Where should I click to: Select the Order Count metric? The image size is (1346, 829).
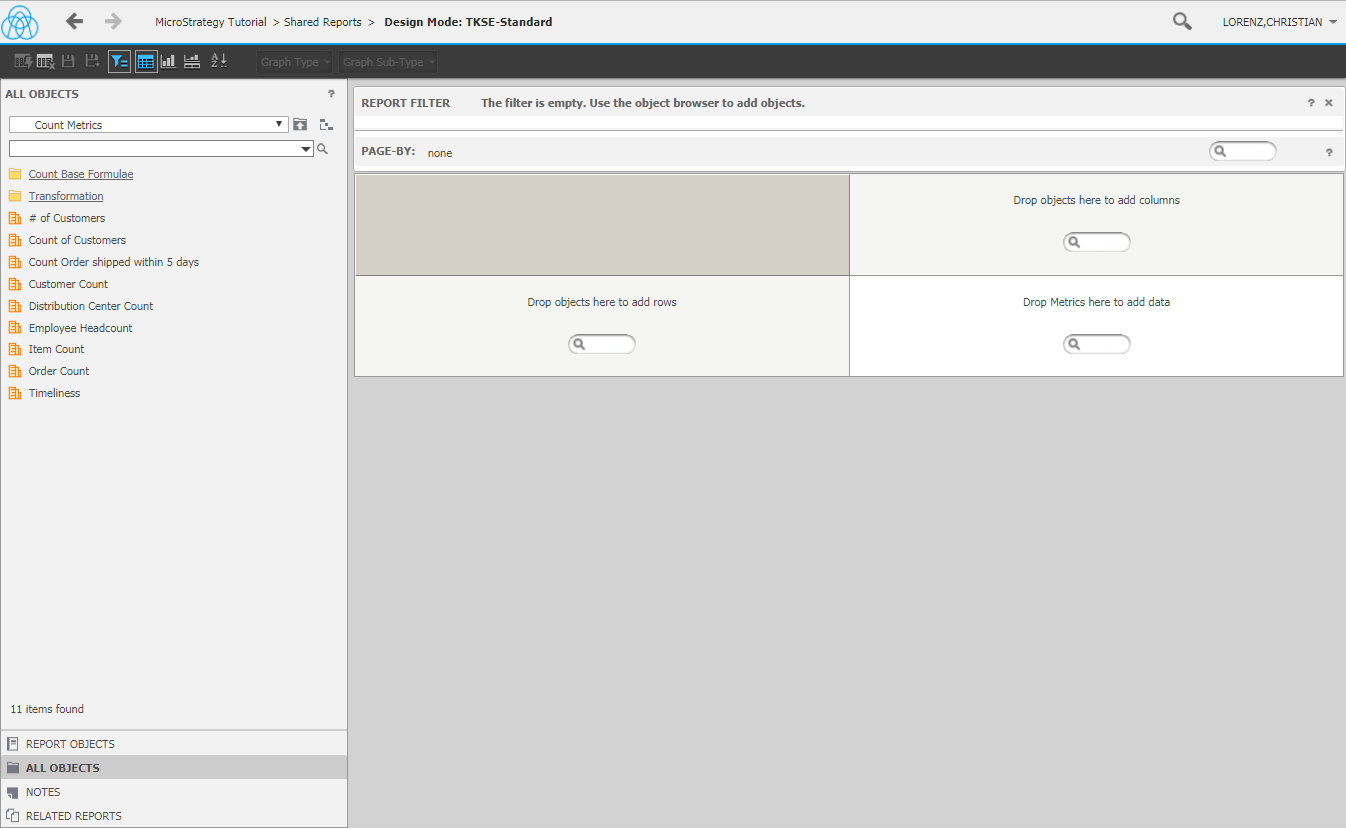coord(59,371)
